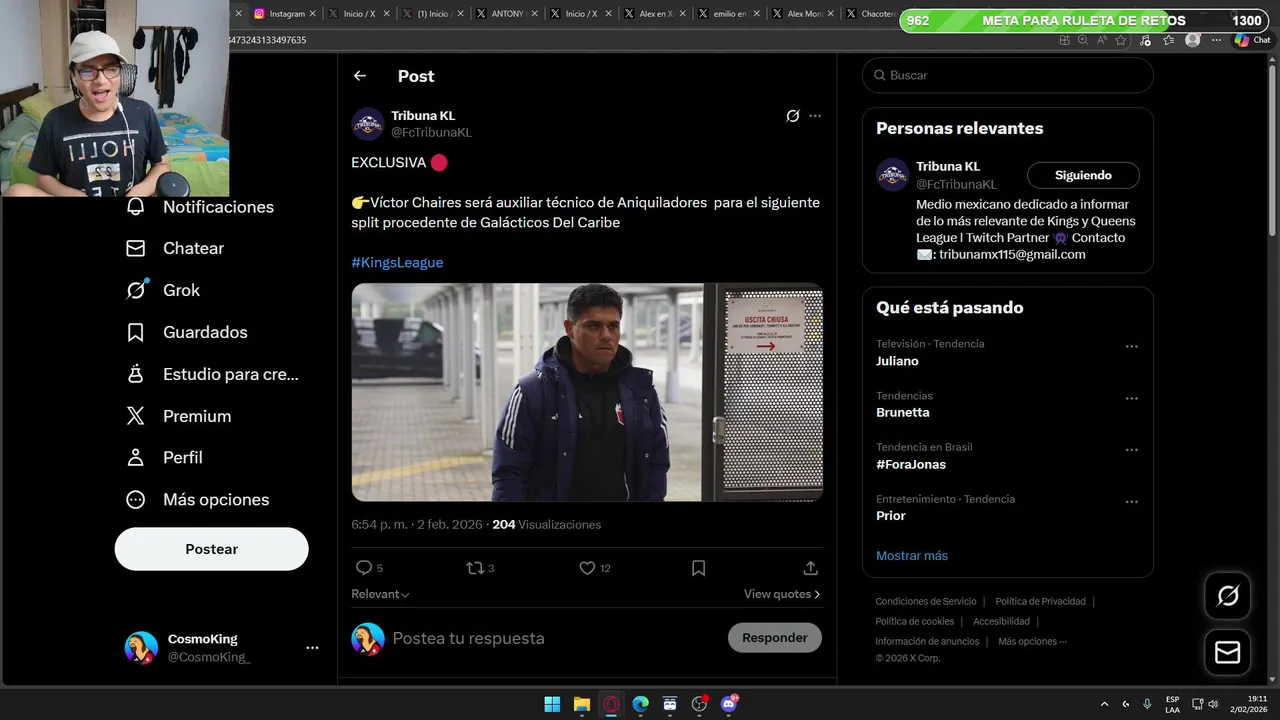Open Grok from the sidebar
The image size is (1280, 720).
pos(163,290)
